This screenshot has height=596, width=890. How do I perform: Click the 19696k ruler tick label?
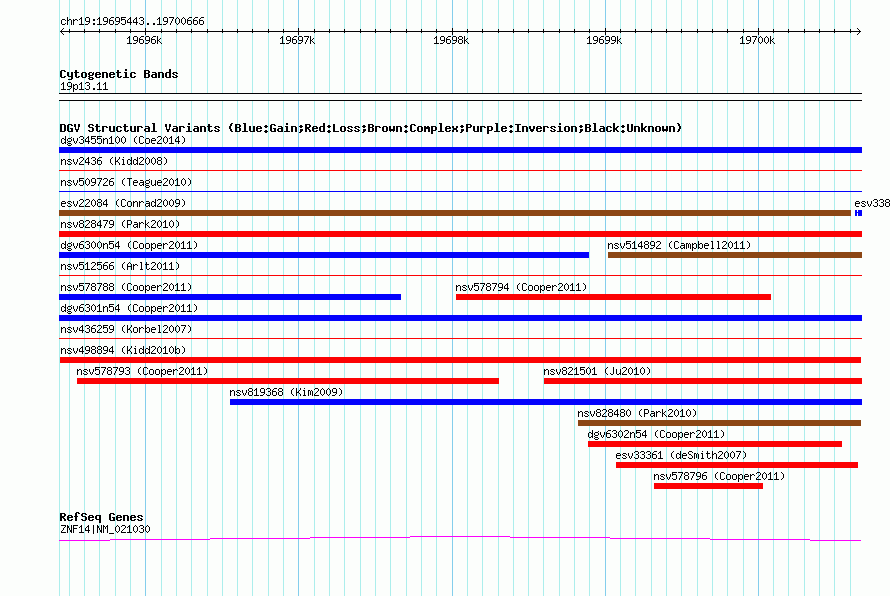[x=144, y=40]
